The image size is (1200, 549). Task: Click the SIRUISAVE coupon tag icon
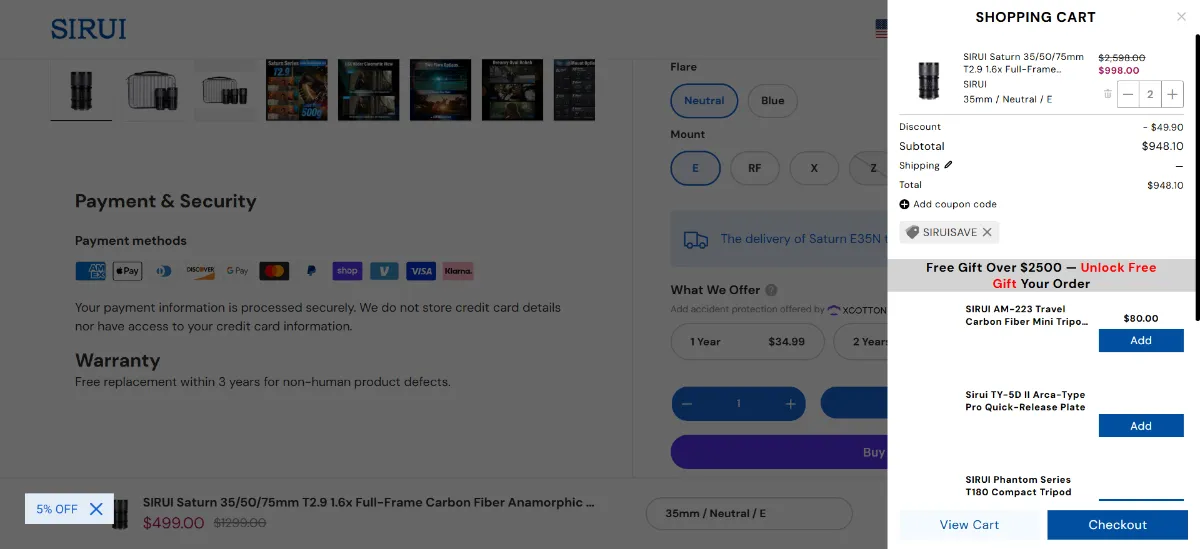pyautogui.click(x=912, y=232)
